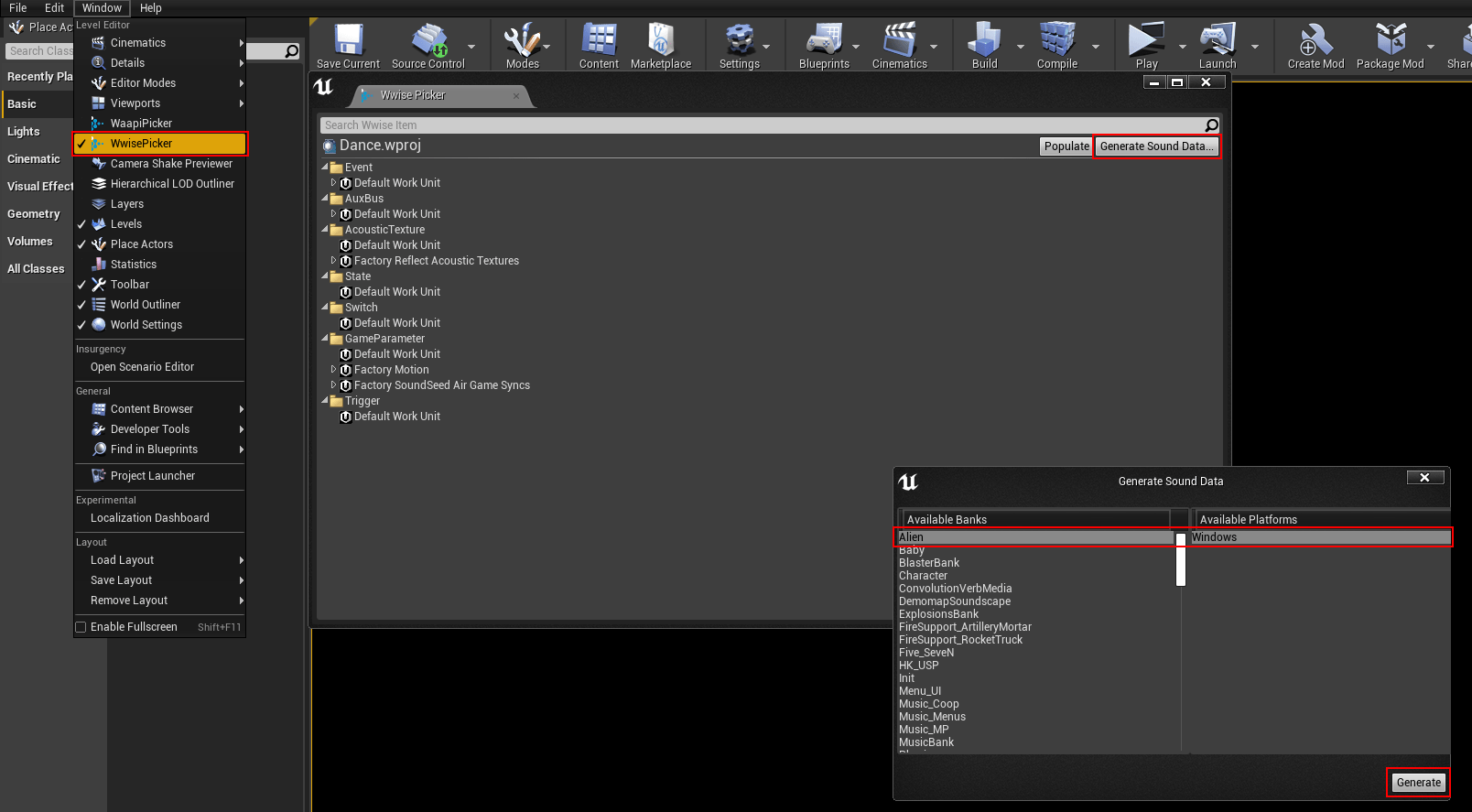
Task: Select Lights category in Place Actors
Action: click(24, 132)
